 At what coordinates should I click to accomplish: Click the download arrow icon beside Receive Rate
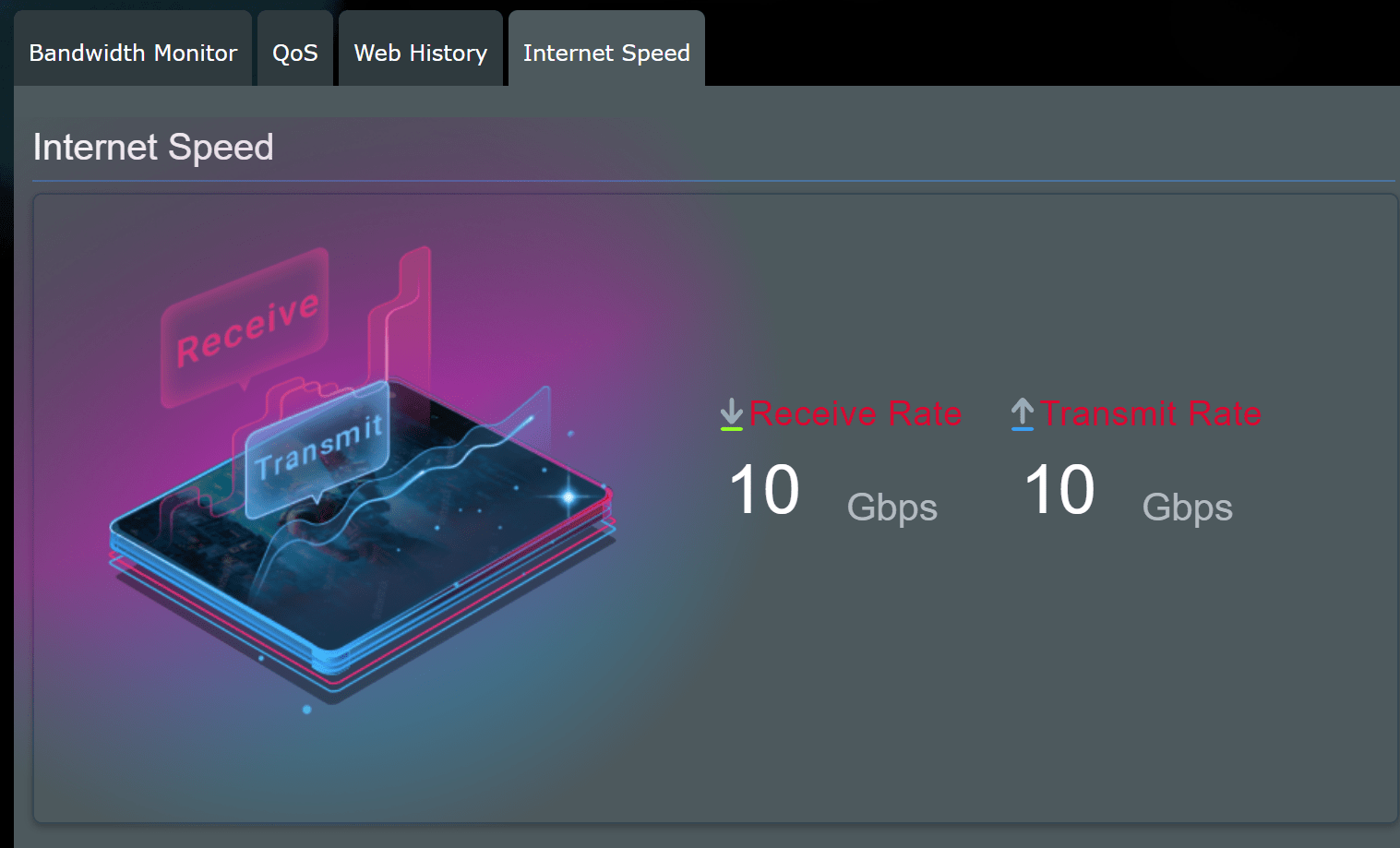coord(732,414)
